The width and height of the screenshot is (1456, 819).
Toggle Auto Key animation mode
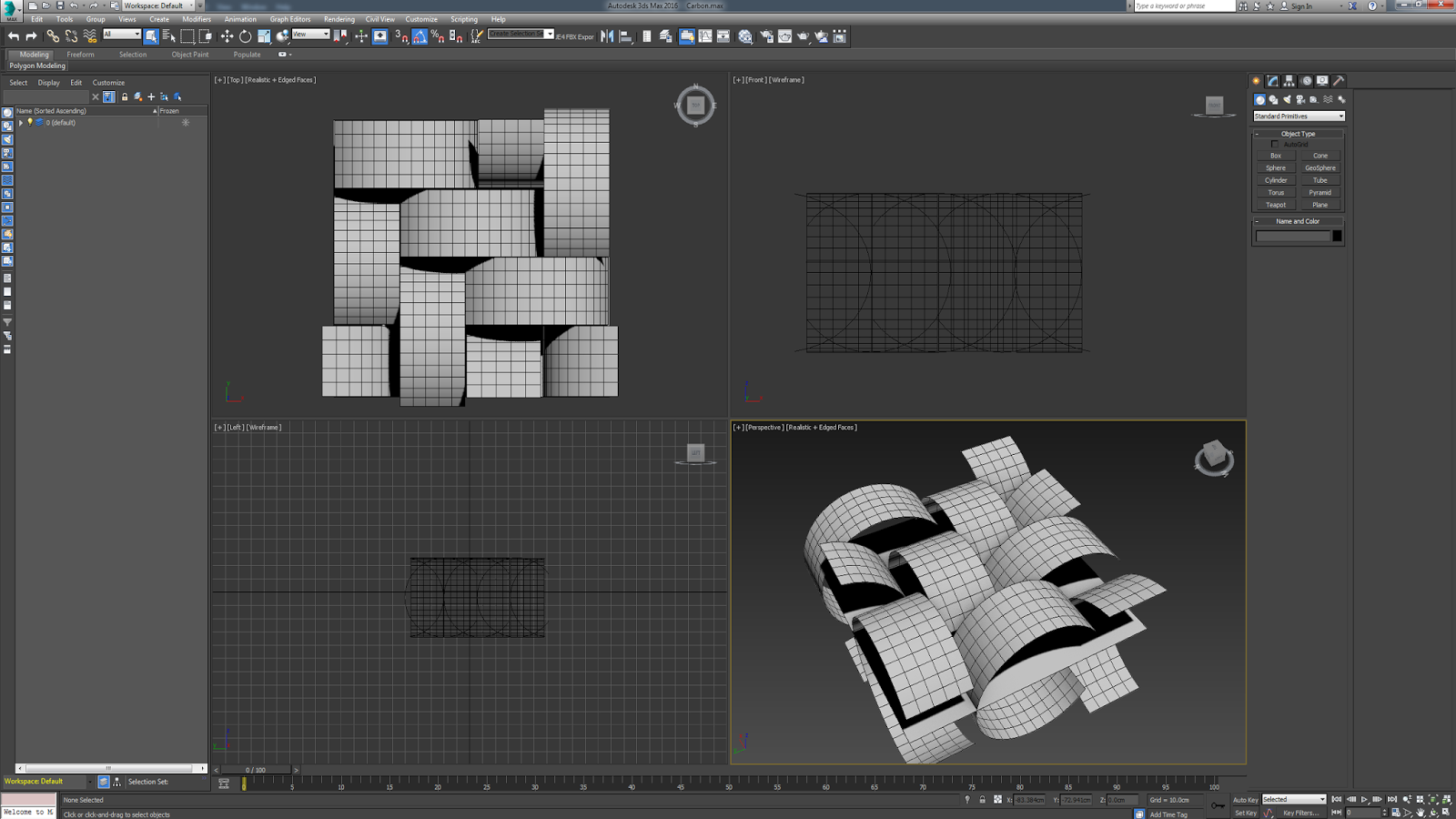pyautogui.click(x=1245, y=800)
